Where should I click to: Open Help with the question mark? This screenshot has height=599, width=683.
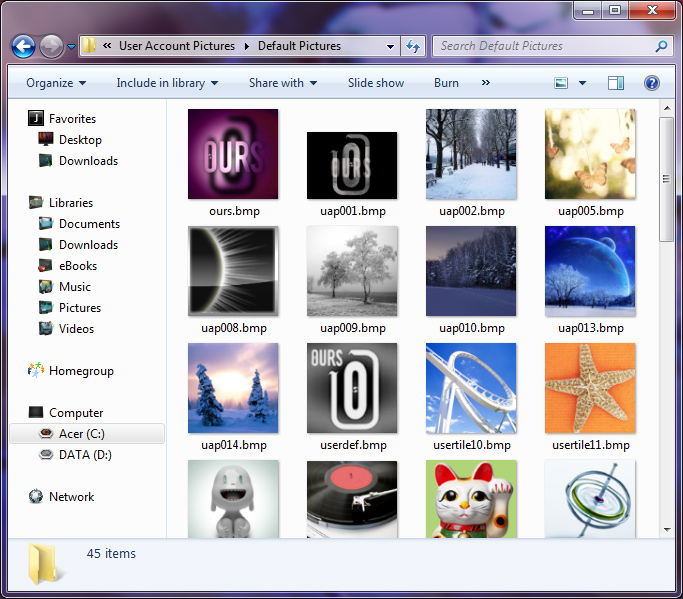pyautogui.click(x=652, y=83)
